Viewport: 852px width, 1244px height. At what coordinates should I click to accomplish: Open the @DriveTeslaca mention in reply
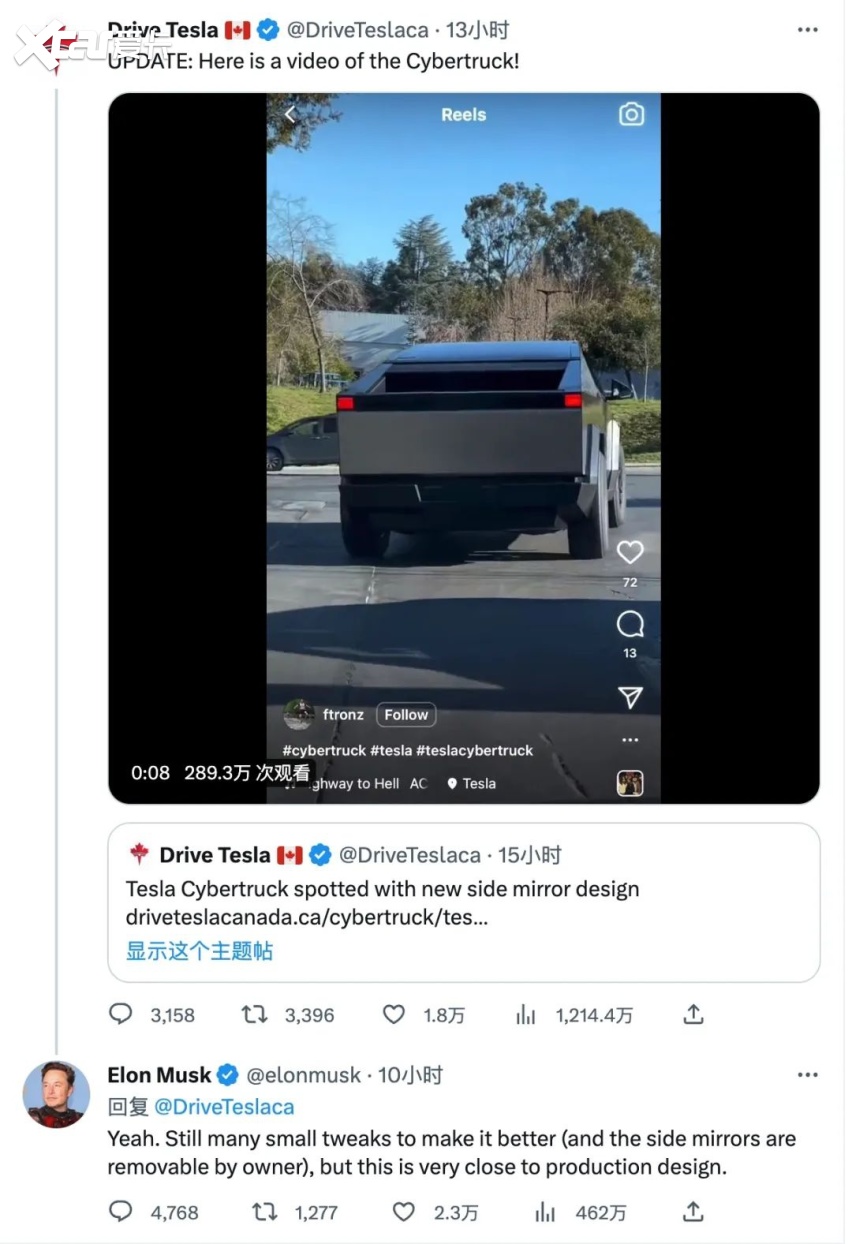pyautogui.click(x=224, y=1107)
